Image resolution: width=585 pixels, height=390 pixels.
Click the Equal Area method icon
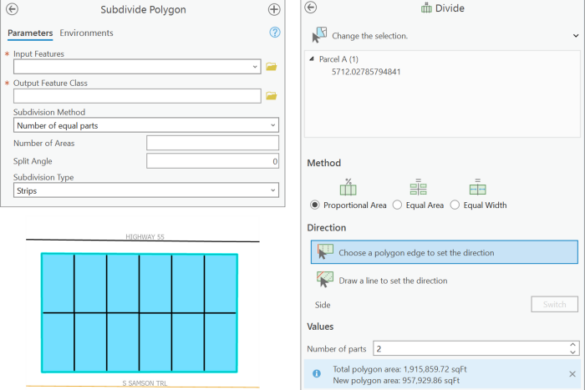(418, 187)
